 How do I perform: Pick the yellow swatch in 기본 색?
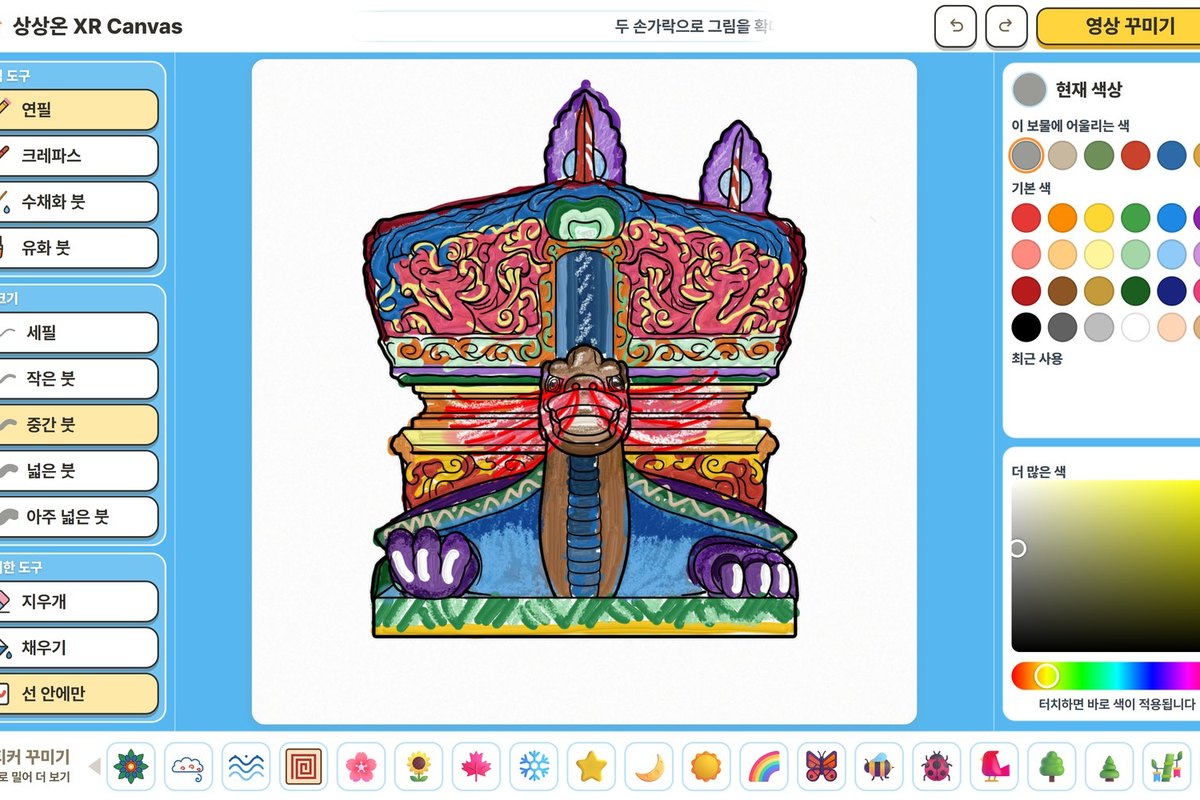(1099, 218)
